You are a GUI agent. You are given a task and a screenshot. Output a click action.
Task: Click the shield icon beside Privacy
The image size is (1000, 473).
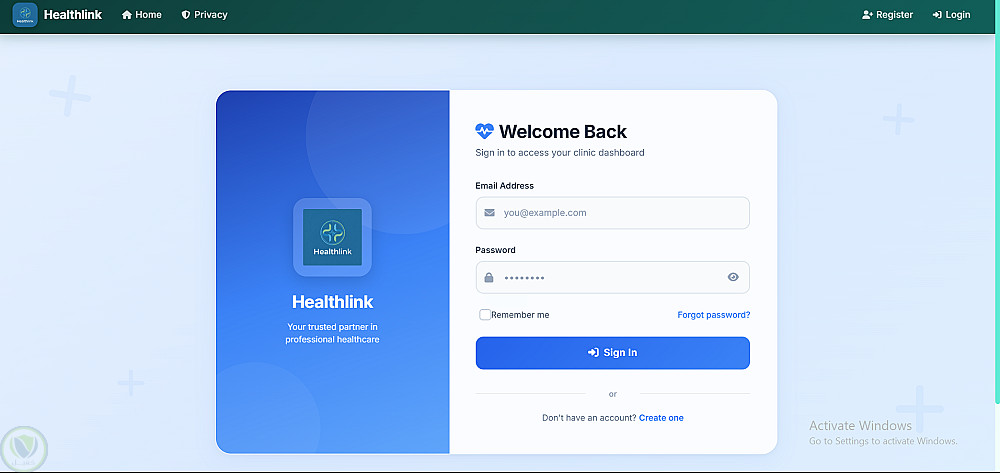click(186, 15)
